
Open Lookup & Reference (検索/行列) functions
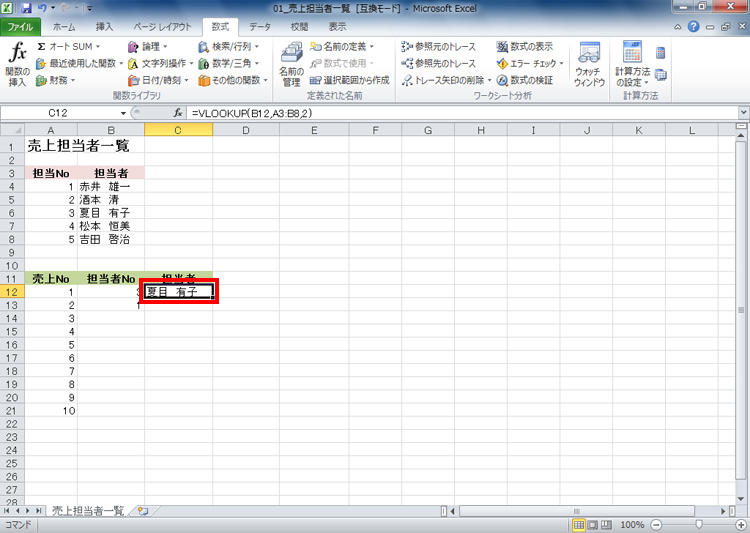coord(229,46)
